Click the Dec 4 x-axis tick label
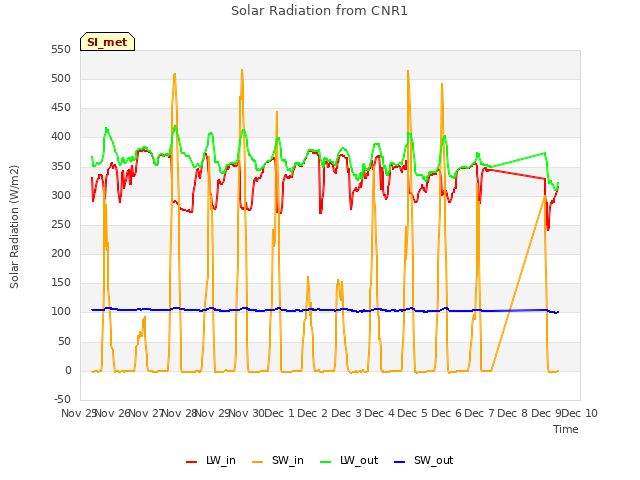This screenshot has width=640, height=480. pyautogui.click(x=379, y=413)
